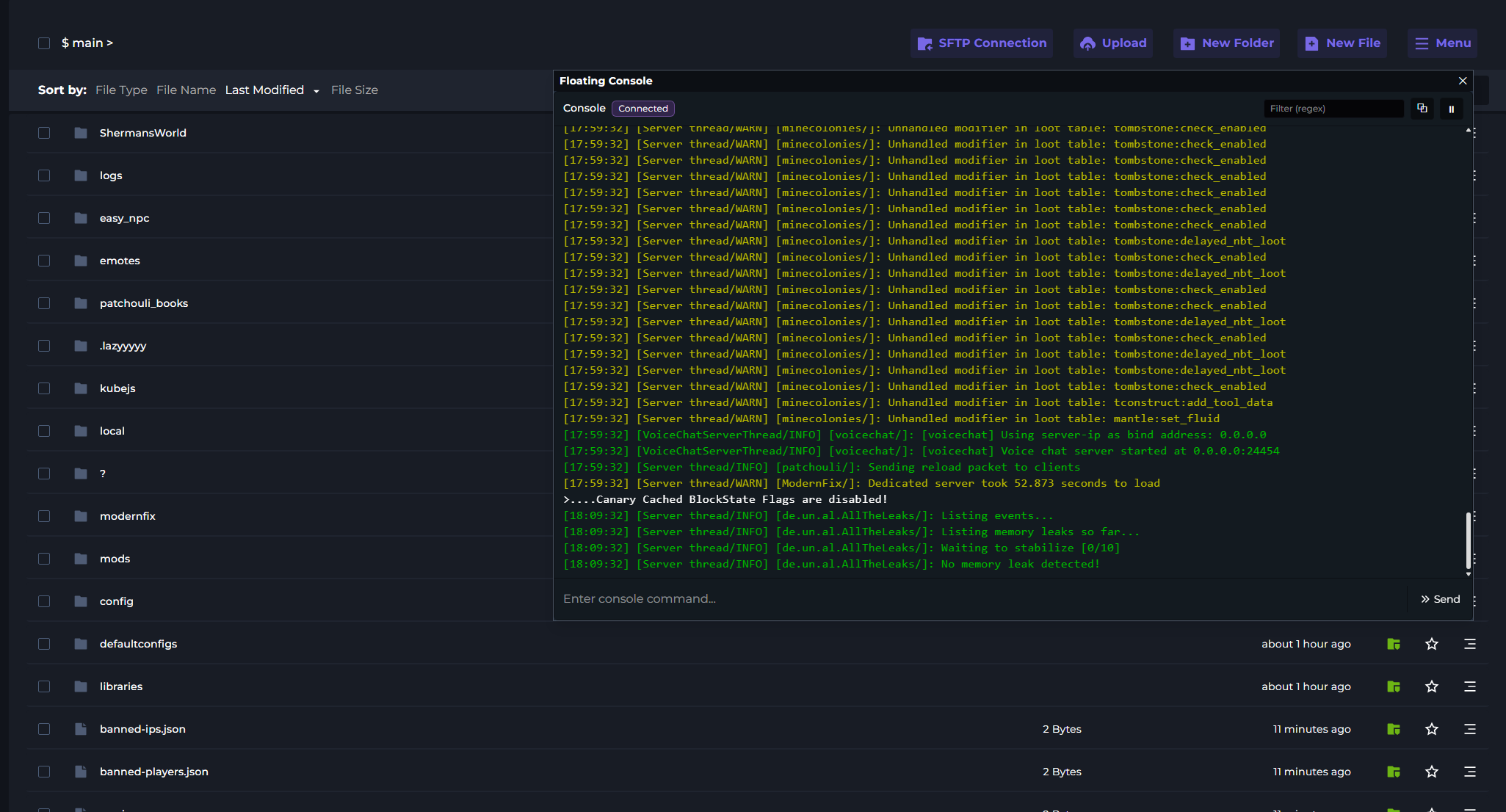
Task: Open the options menu for libraries folder
Action: (1469, 686)
